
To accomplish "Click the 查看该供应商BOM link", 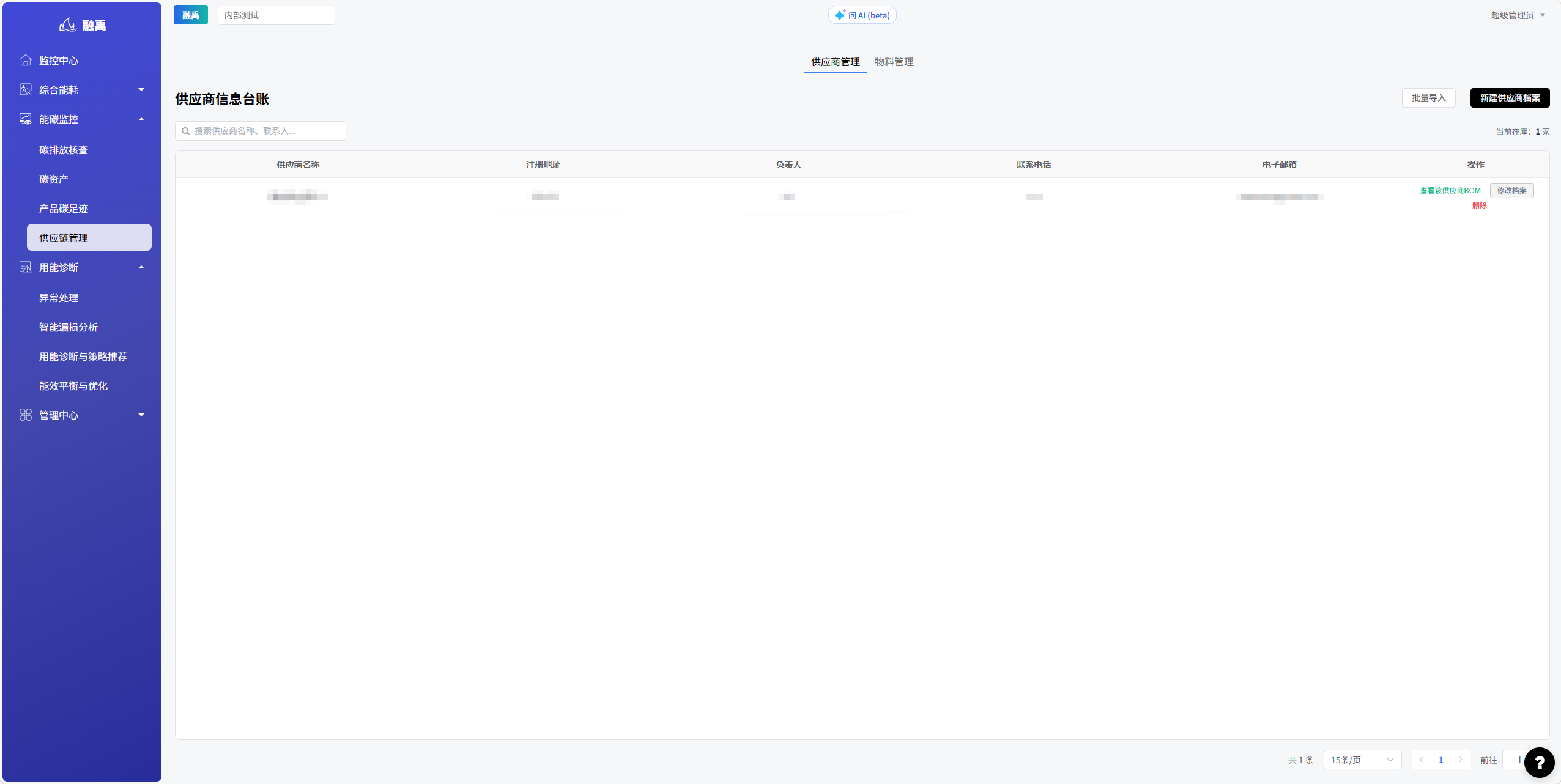I will (1450, 191).
